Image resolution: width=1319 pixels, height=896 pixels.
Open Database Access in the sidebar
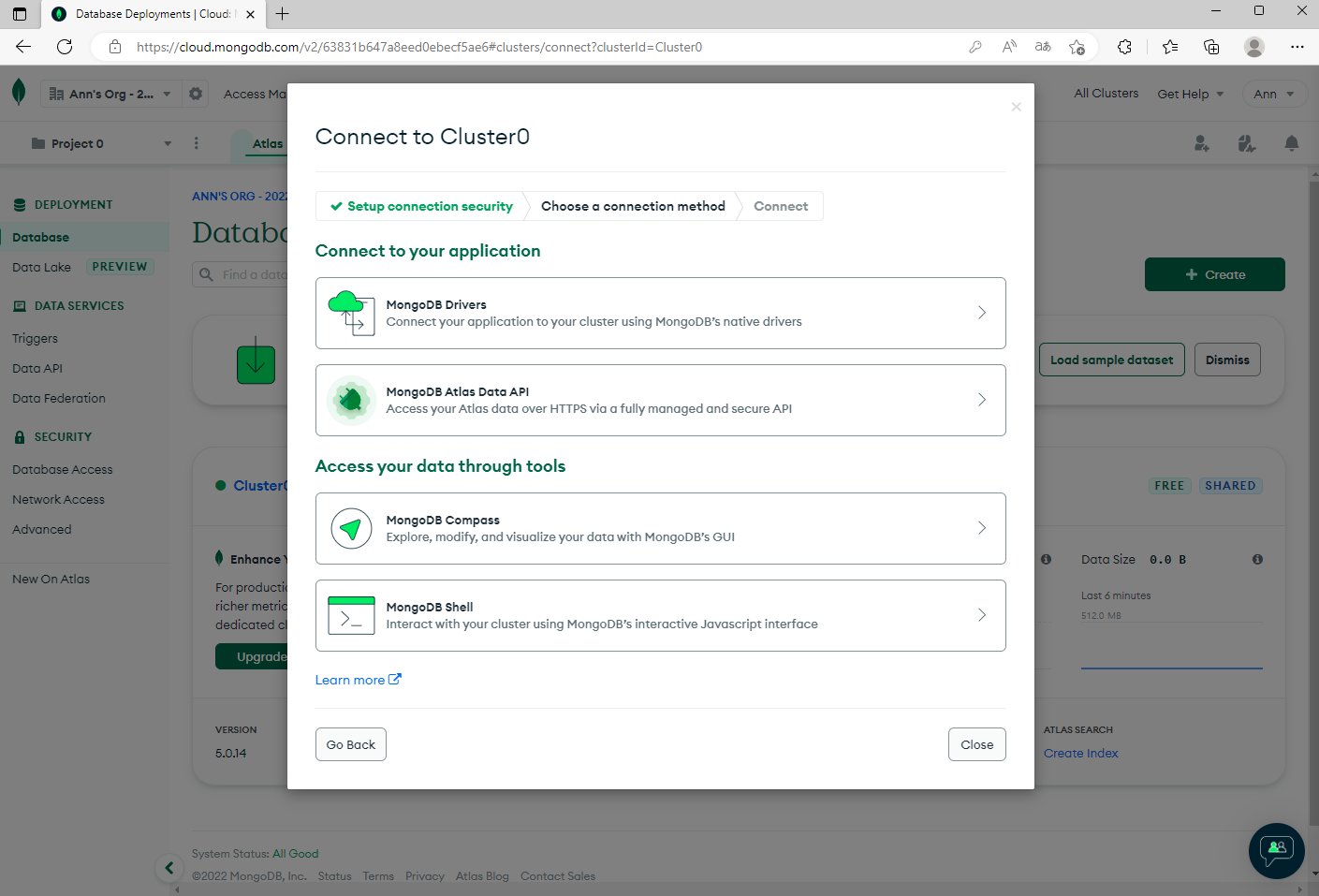(x=62, y=469)
